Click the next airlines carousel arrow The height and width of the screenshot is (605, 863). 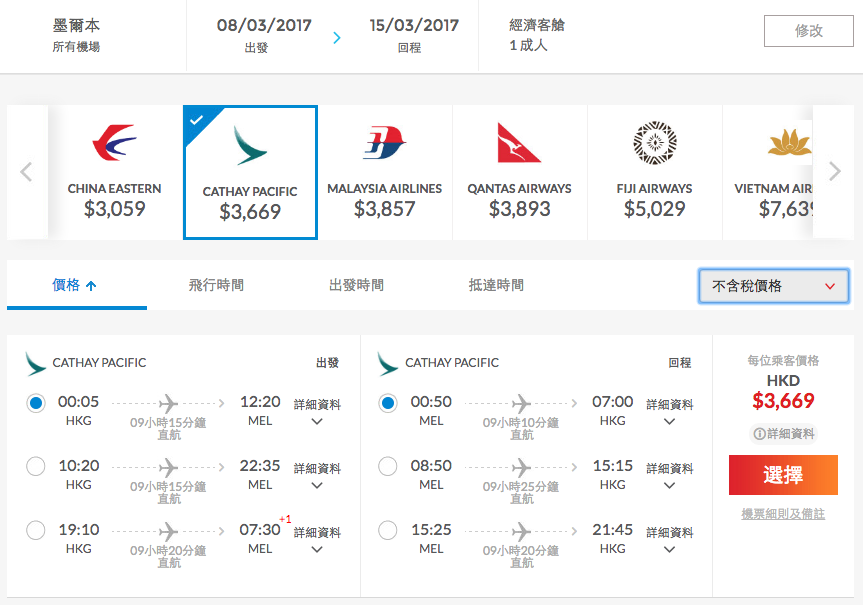[834, 172]
